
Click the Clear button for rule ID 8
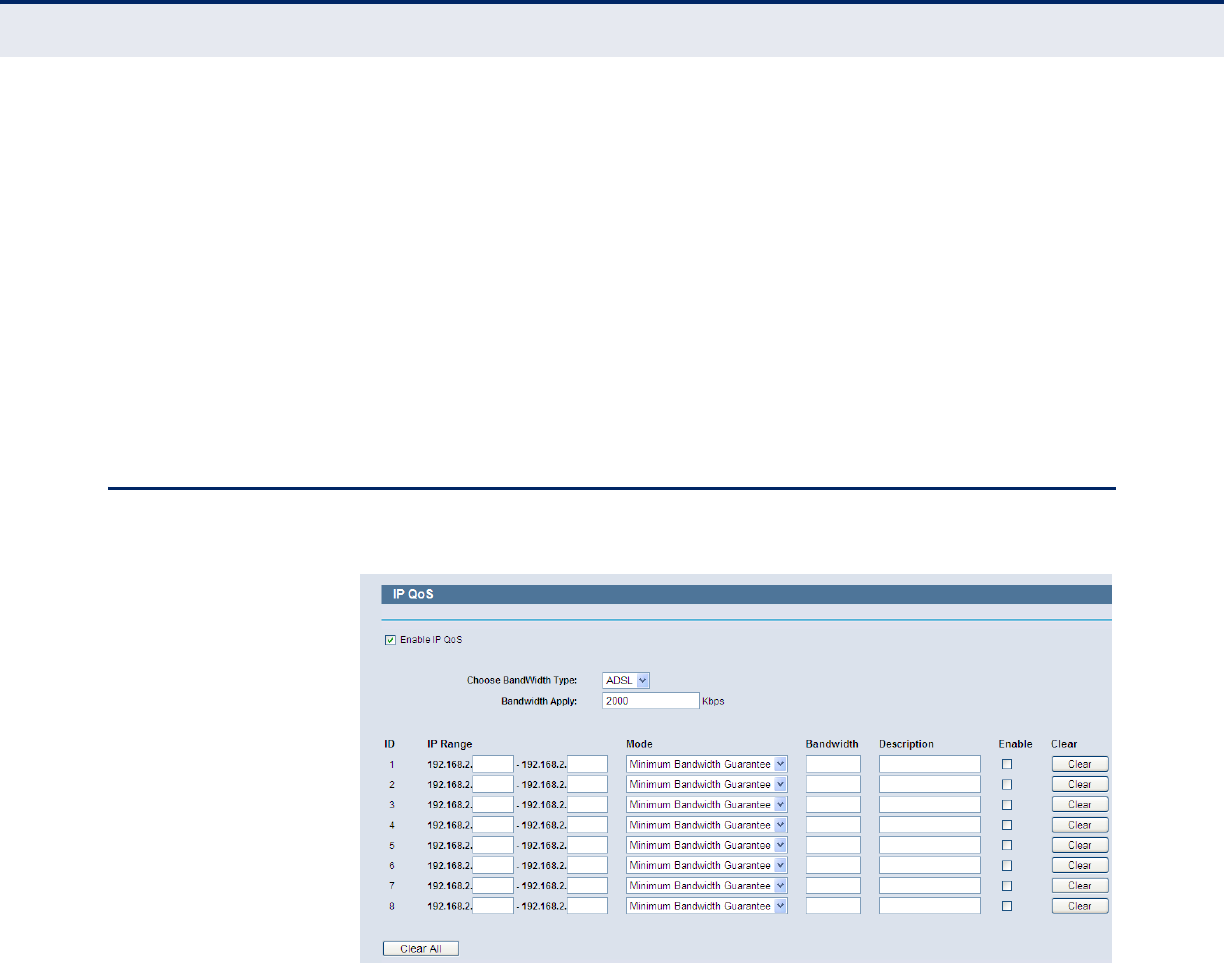click(x=1079, y=906)
